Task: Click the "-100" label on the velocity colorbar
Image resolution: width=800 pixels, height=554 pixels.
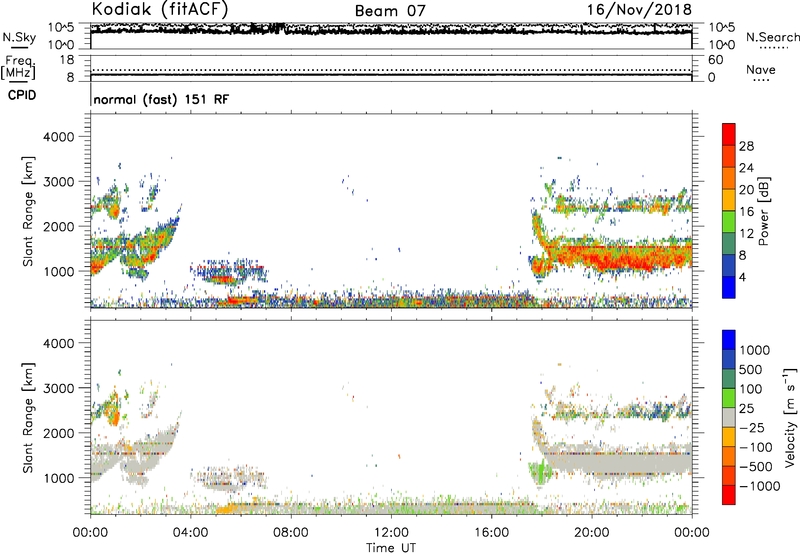Action: (x=756, y=447)
